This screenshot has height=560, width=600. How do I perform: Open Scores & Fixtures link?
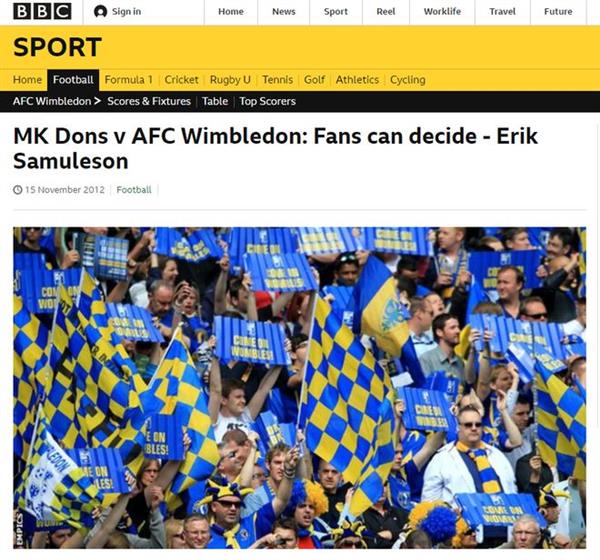[x=149, y=101]
